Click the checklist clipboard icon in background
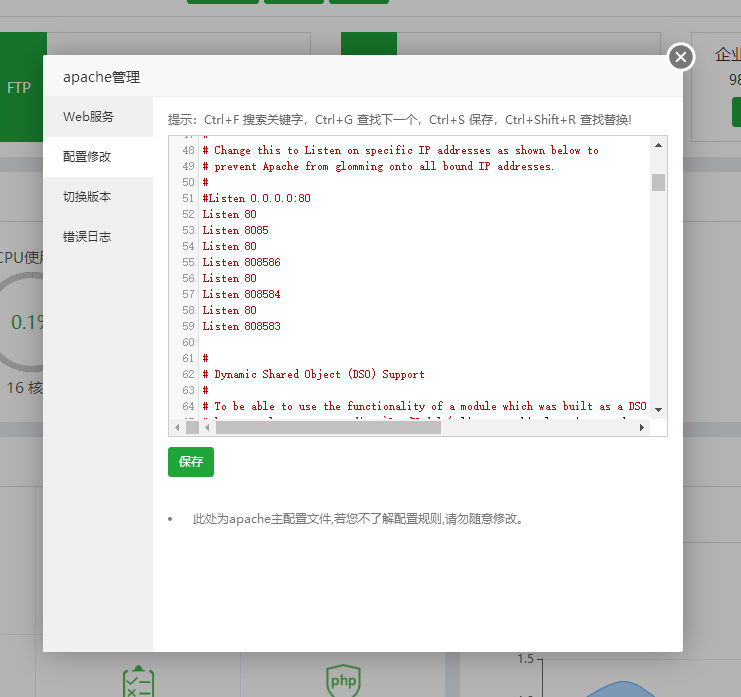 click(138, 681)
